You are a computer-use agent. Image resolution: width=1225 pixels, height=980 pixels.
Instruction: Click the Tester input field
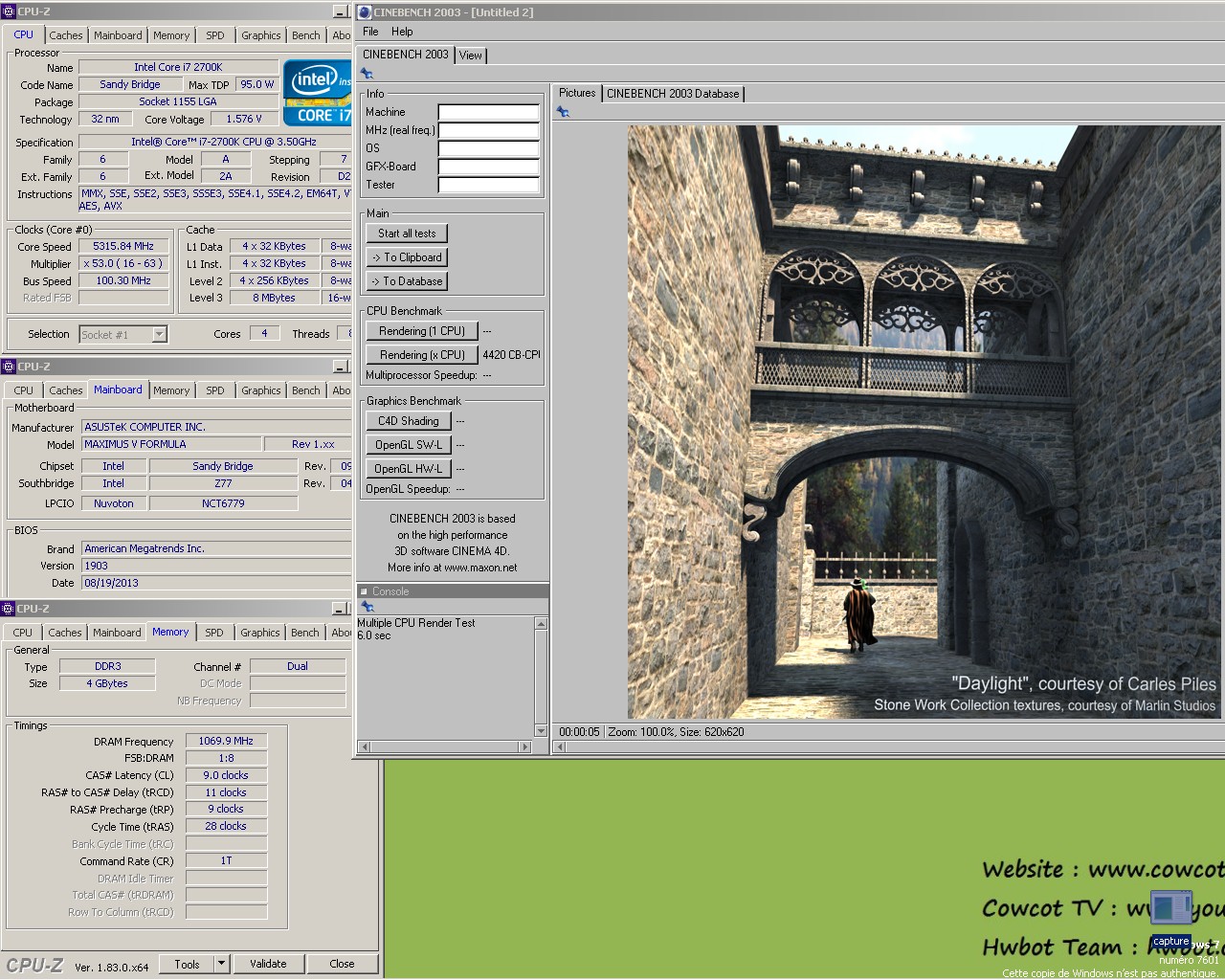pos(489,185)
